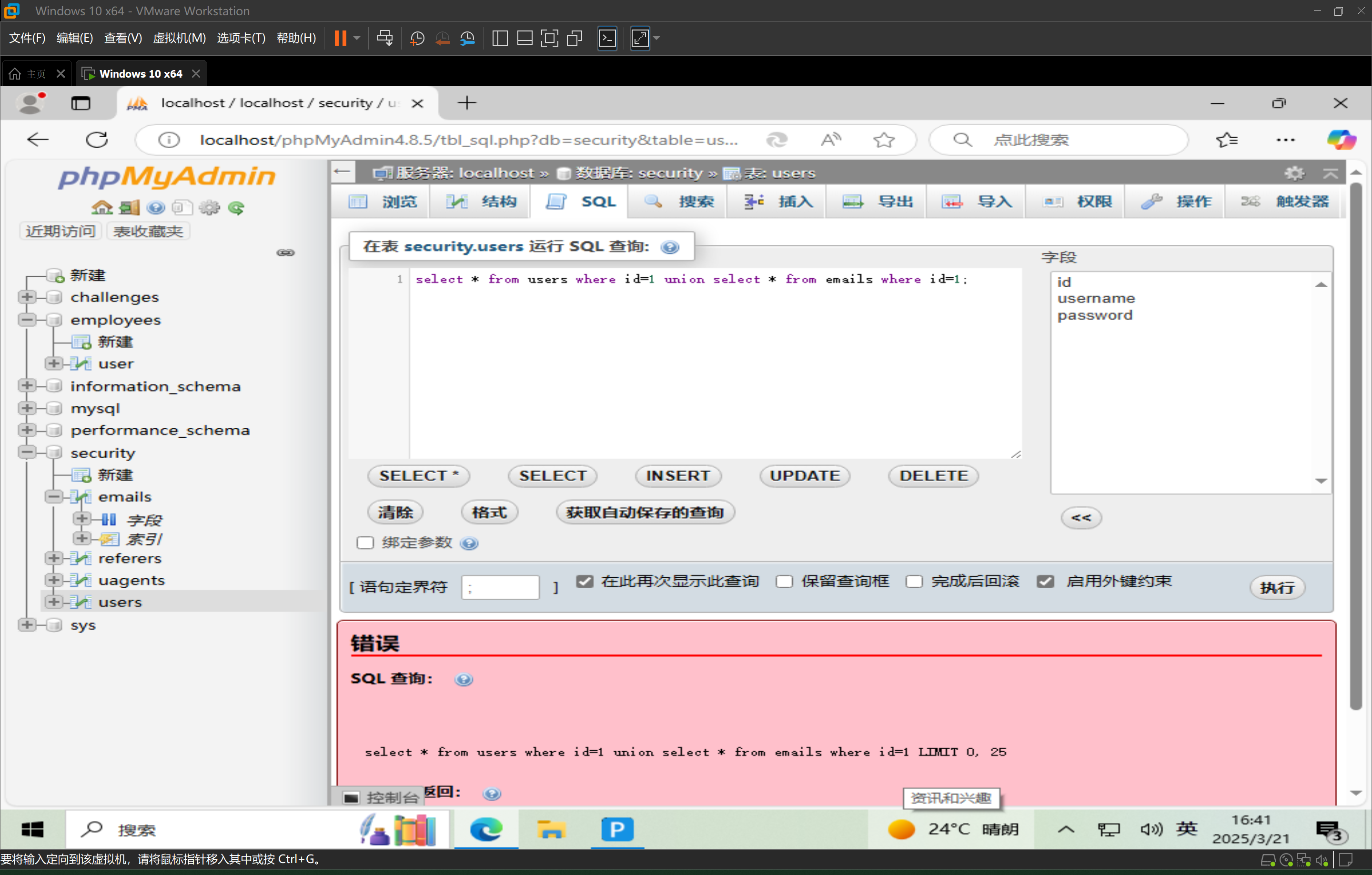Take VMware snapshot clock icon
The image size is (1372, 875).
pyautogui.click(x=417, y=38)
